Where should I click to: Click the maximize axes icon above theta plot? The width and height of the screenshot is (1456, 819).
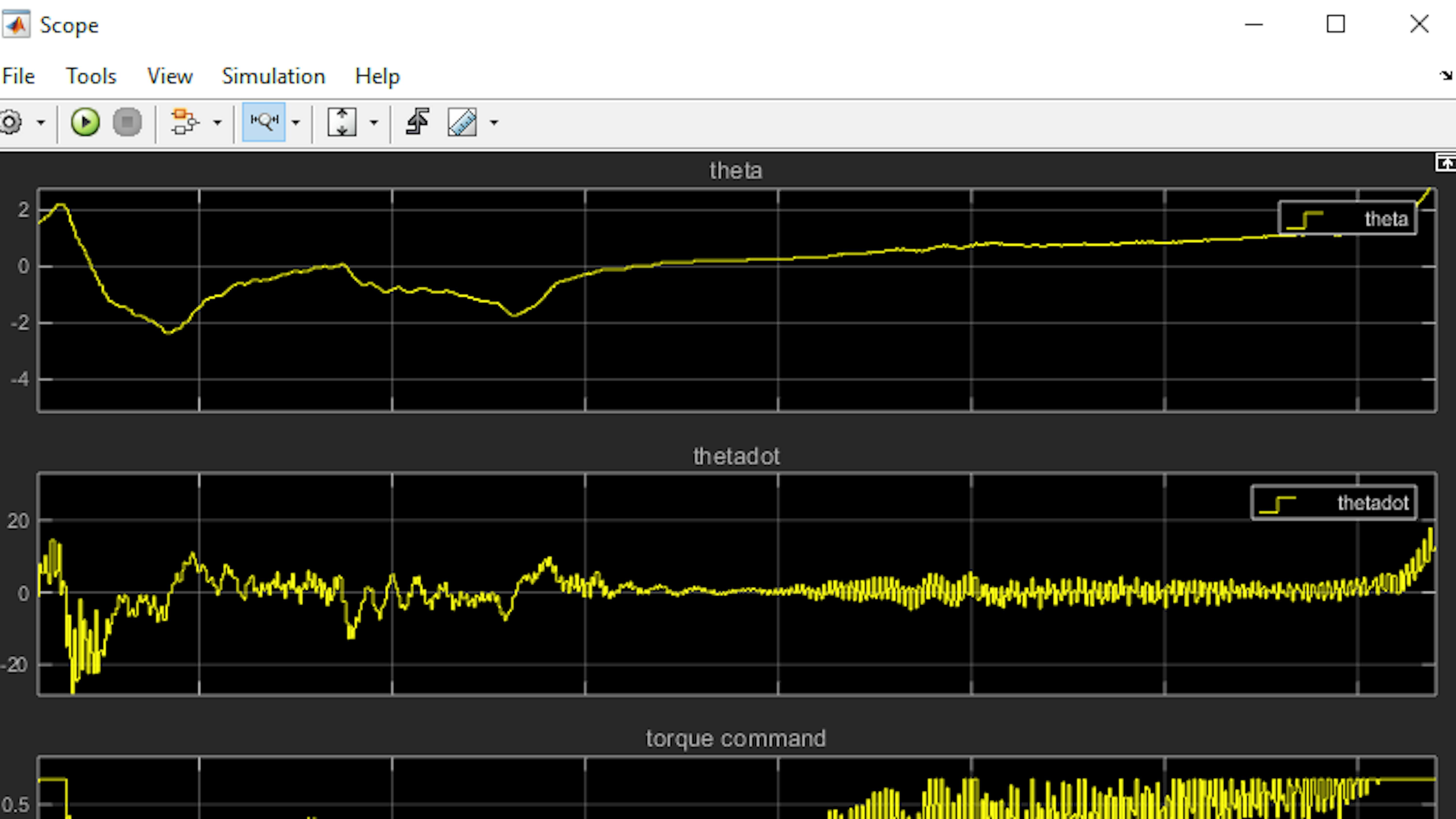1445,163
